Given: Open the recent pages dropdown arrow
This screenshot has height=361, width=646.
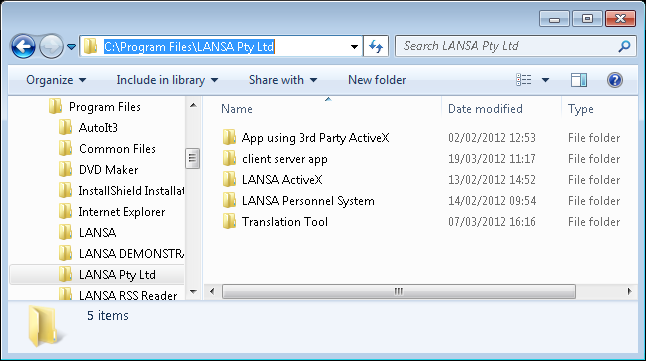Looking at the screenshot, I should [71, 47].
